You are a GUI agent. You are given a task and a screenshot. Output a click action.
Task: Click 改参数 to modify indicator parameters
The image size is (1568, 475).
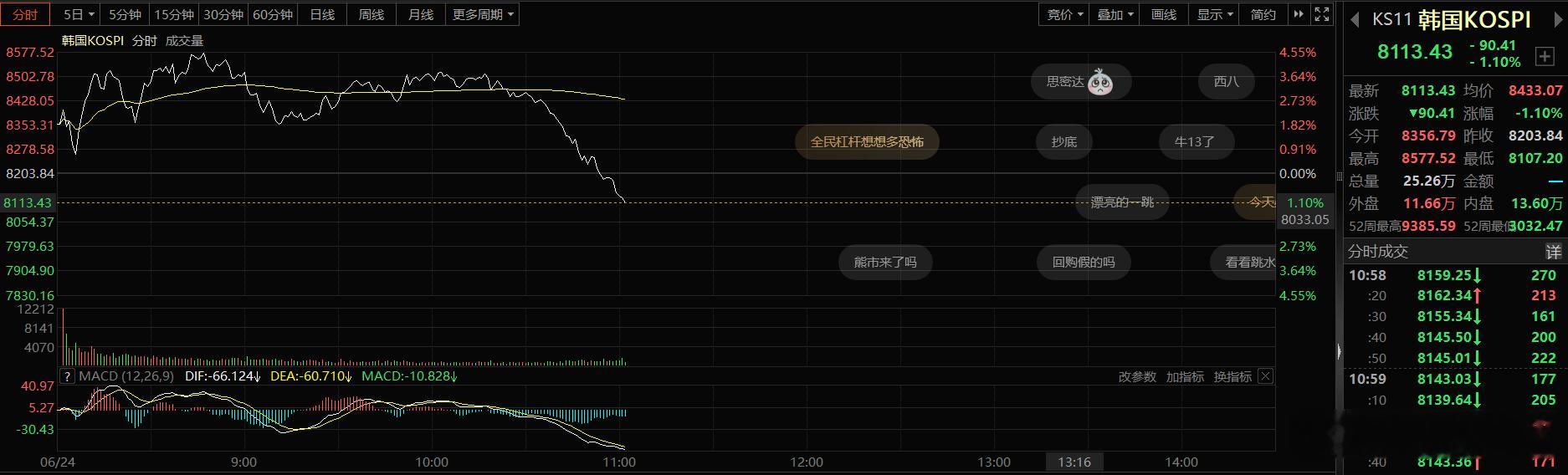(1137, 376)
